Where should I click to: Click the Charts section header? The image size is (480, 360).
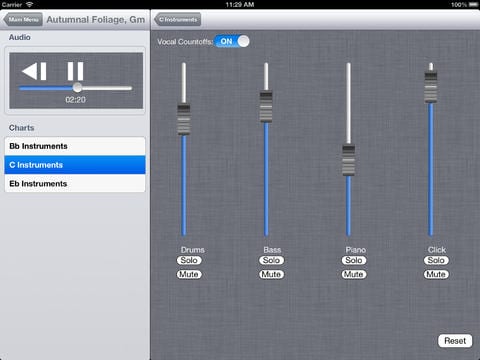pyautogui.click(x=22, y=128)
